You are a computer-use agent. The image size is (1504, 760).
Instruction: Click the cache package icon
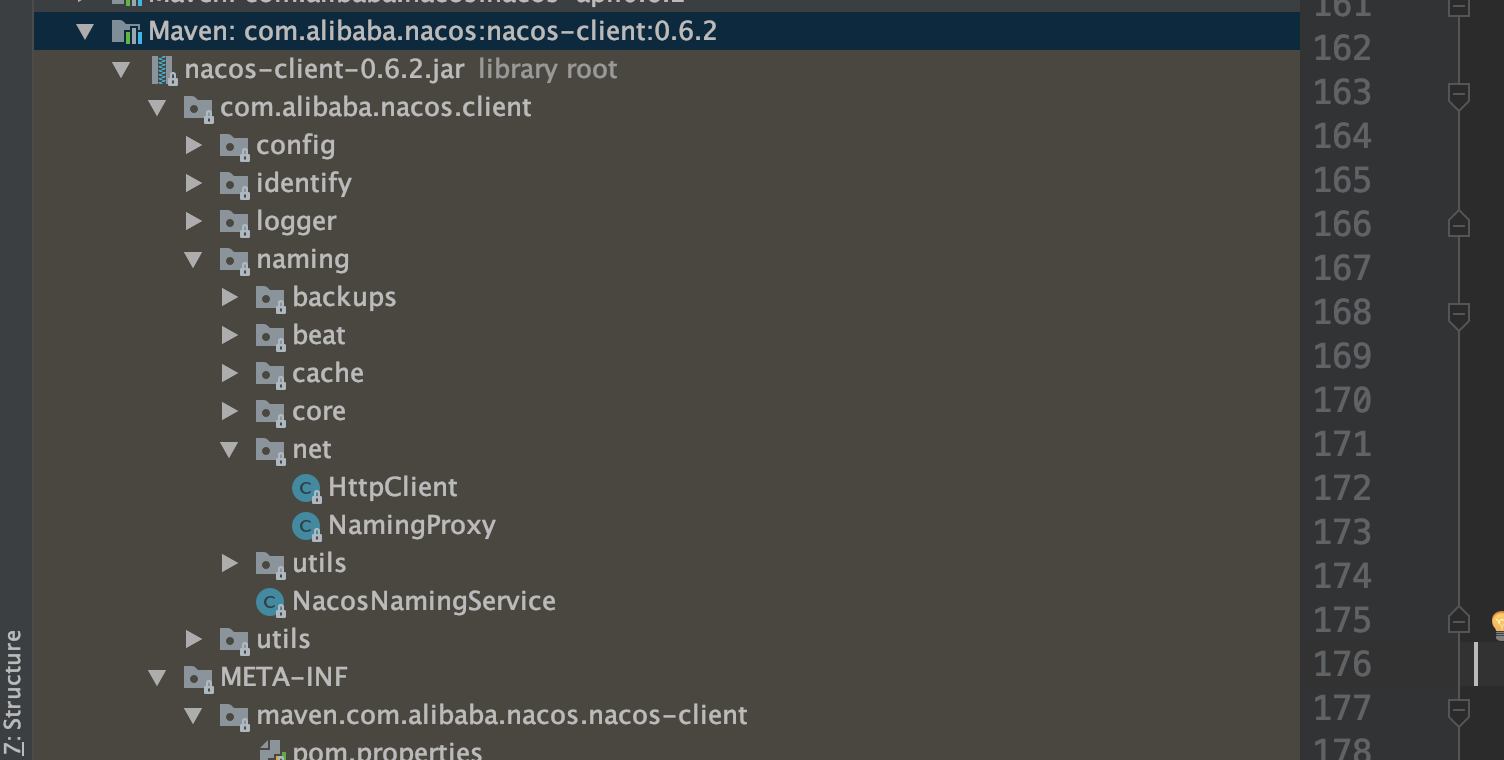point(269,373)
